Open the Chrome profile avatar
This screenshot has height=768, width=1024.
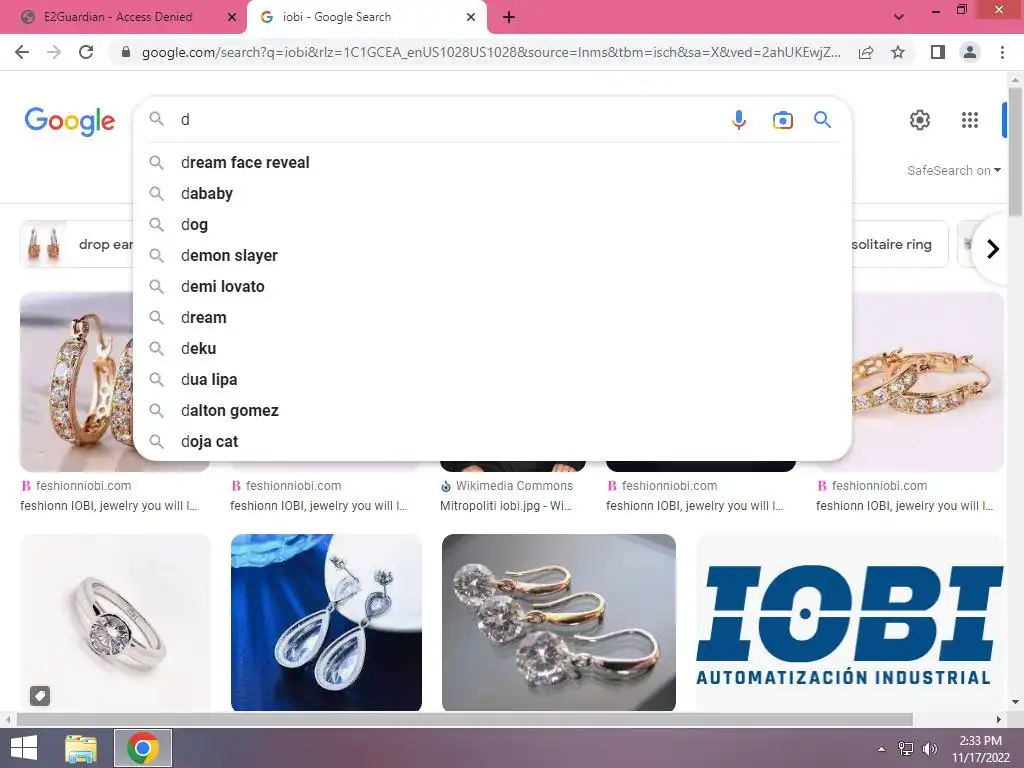[x=970, y=52]
